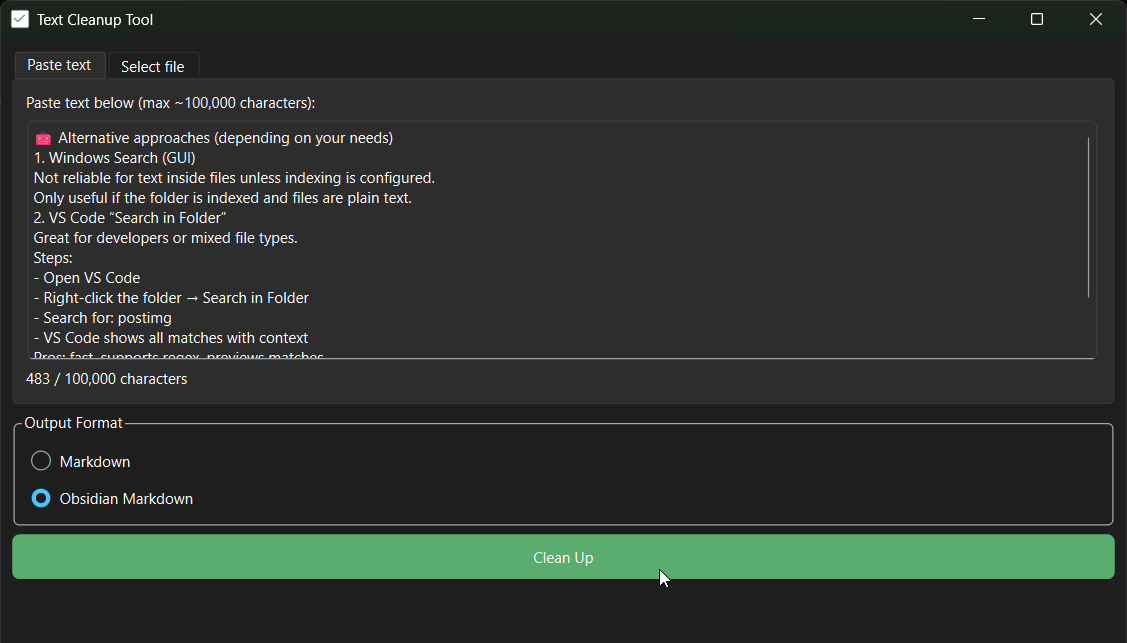Click the maximize window button
The image size is (1127, 643).
point(1037,19)
